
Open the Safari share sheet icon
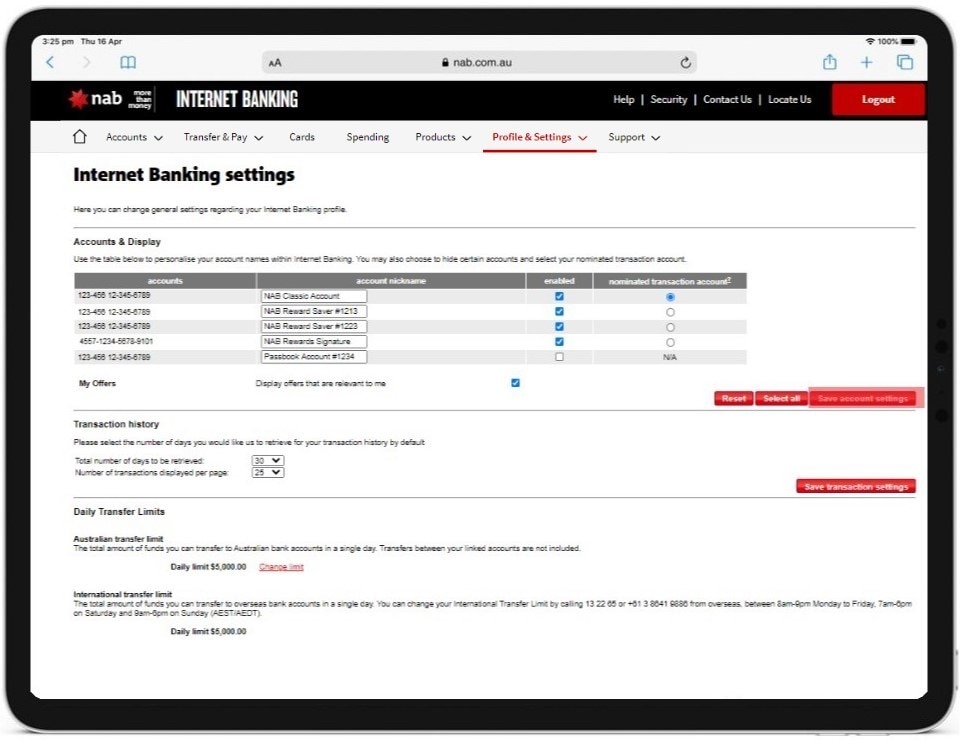[829, 62]
